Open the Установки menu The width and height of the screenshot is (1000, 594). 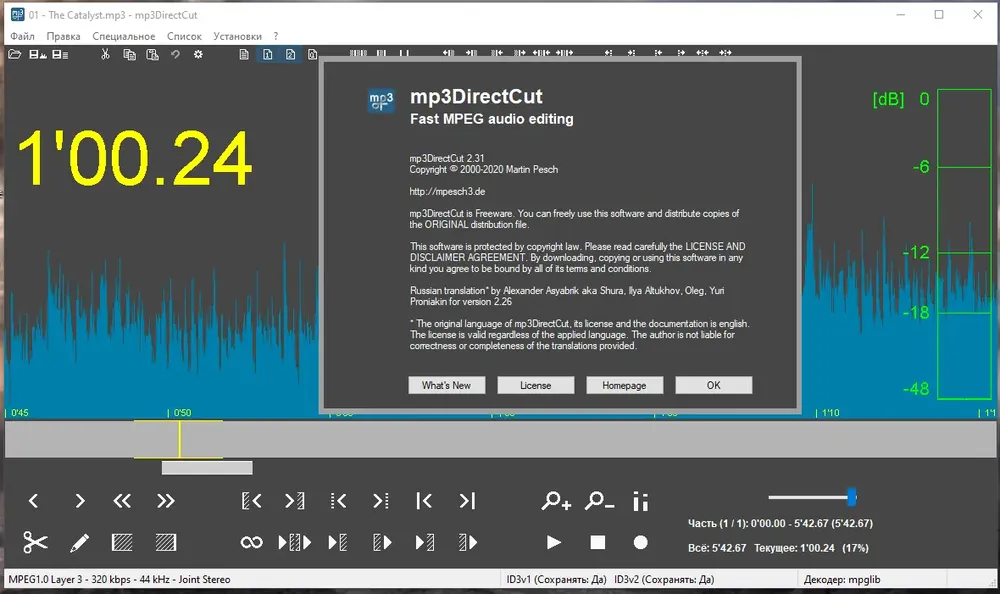tap(237, 36)
